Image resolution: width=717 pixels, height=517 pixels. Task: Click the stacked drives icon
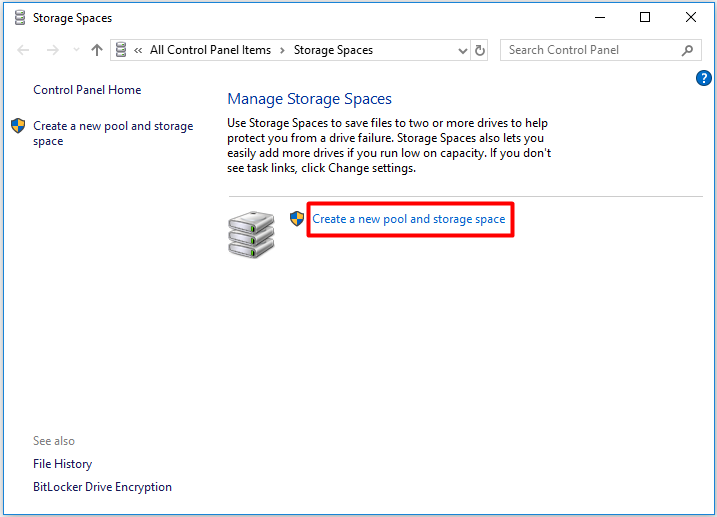pyautogui.click(x=251, y=235)
